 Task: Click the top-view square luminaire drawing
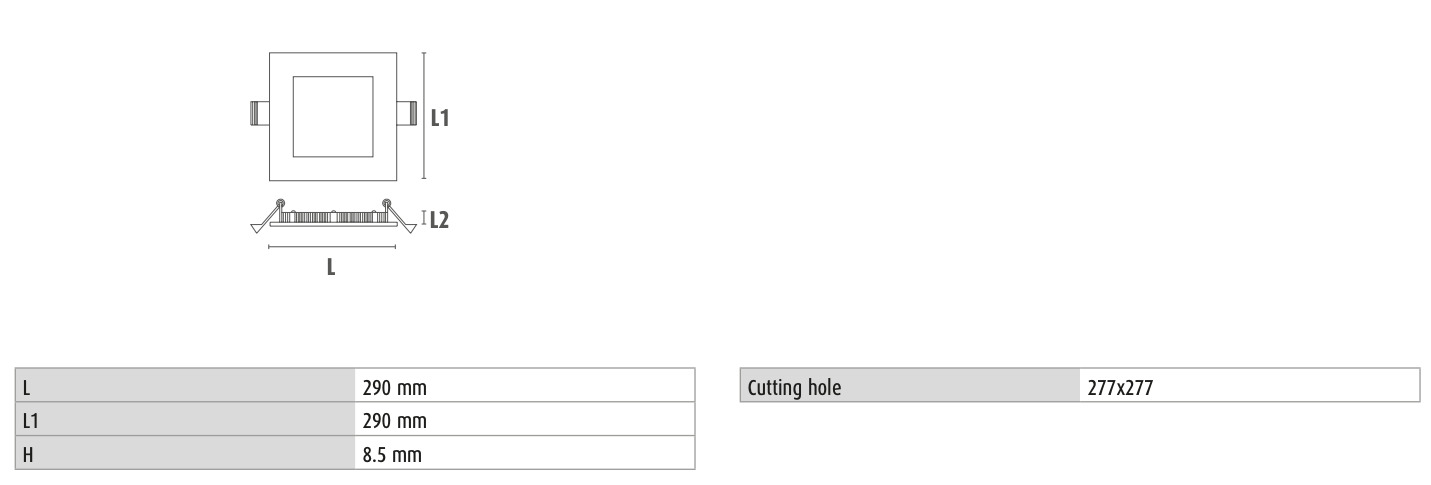(333, 115)
